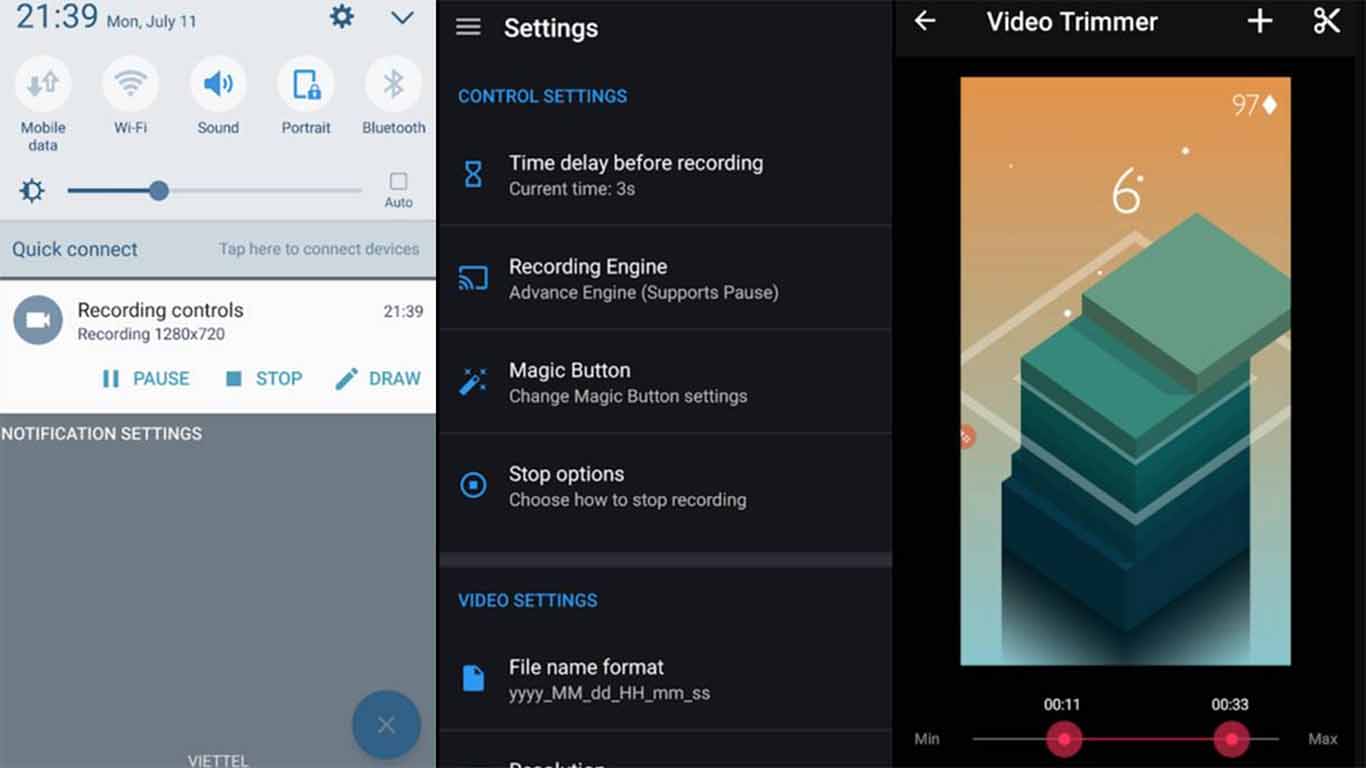This screenshot has height=768, width=1366.
Task: Open the Settings hamburger menu
Action: (x=468, y=27)
